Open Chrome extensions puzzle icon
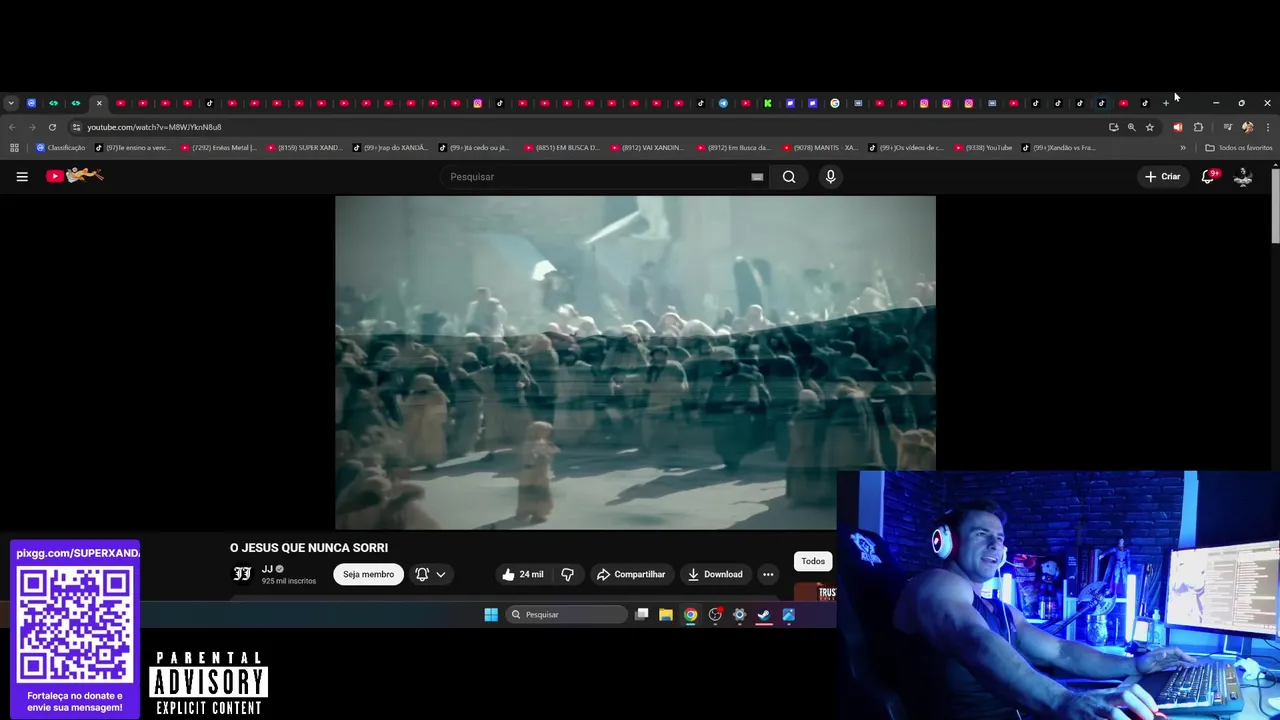 click(x=1198, y=127)
